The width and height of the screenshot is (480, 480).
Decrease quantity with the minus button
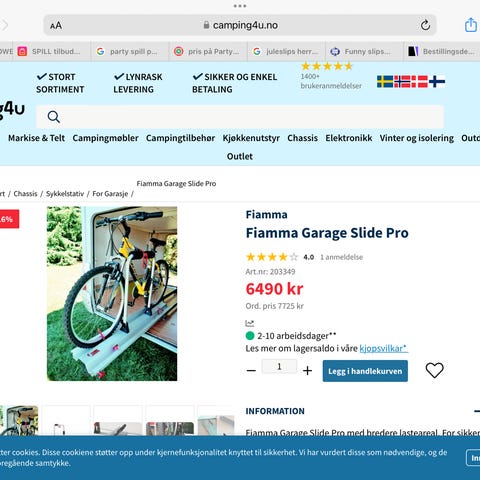pyautogui.click(x=251, y=370)
